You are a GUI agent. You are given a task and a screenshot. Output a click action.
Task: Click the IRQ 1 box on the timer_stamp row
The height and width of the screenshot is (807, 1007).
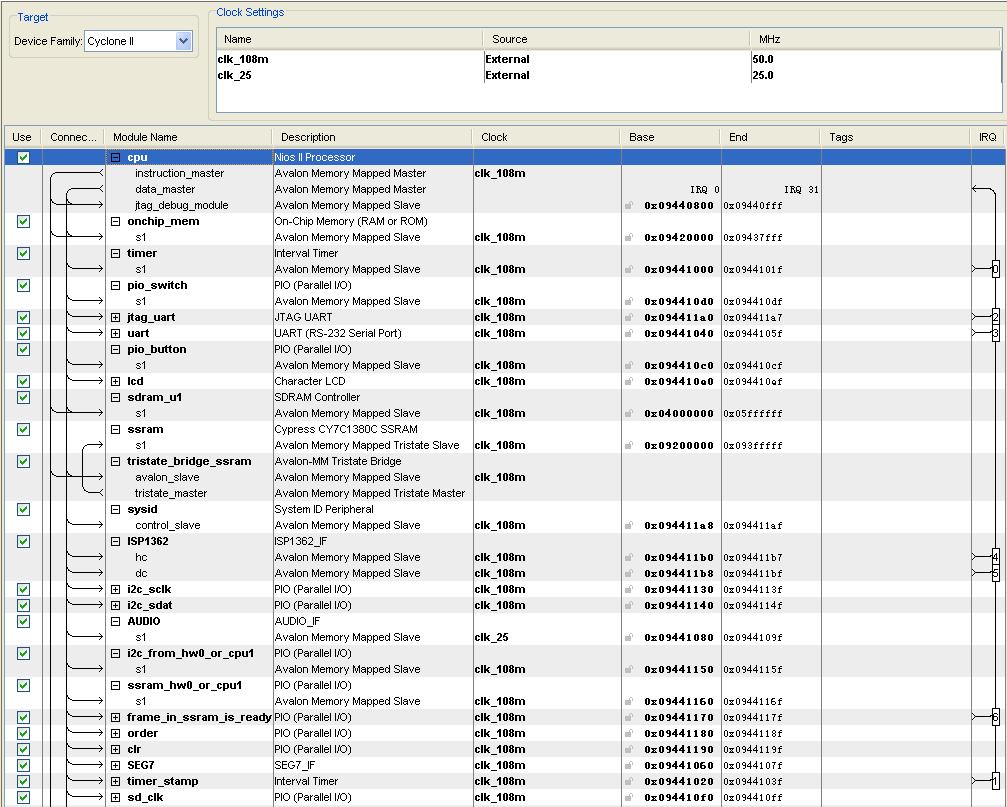995,781
